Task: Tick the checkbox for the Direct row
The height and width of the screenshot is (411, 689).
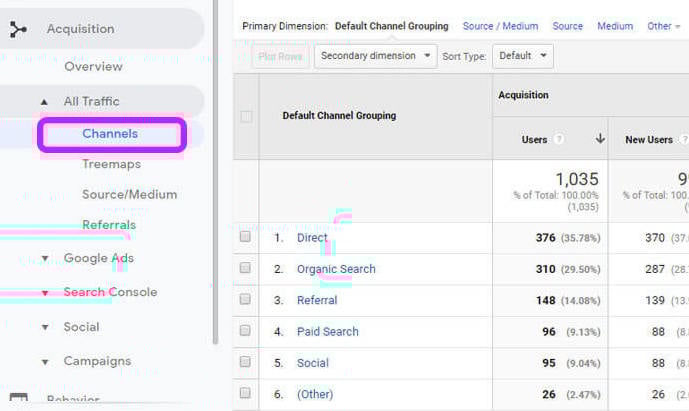Action: pyautogui.click(x=245, y=236)
